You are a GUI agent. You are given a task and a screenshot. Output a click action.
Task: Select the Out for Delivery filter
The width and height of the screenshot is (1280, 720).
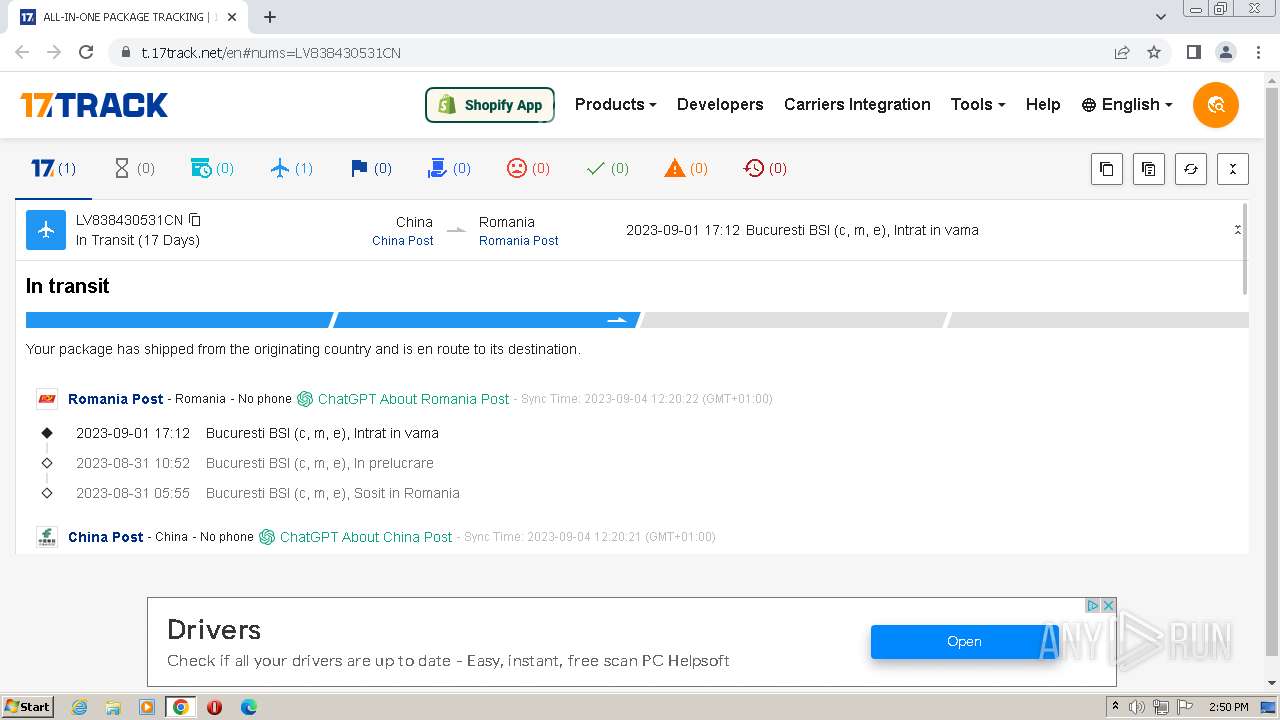click(449, 168)
